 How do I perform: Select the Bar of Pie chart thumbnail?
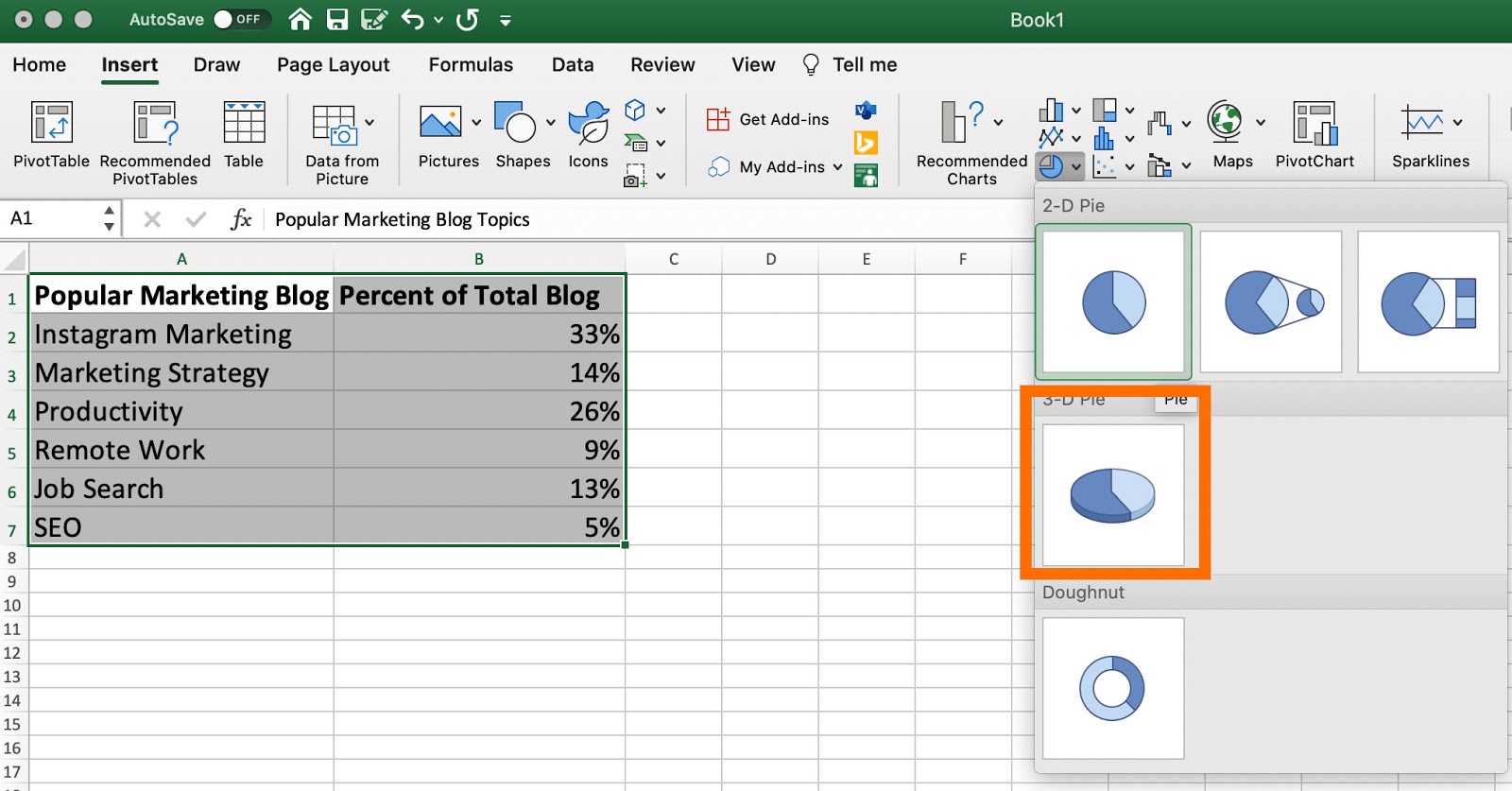[1428, 301]
